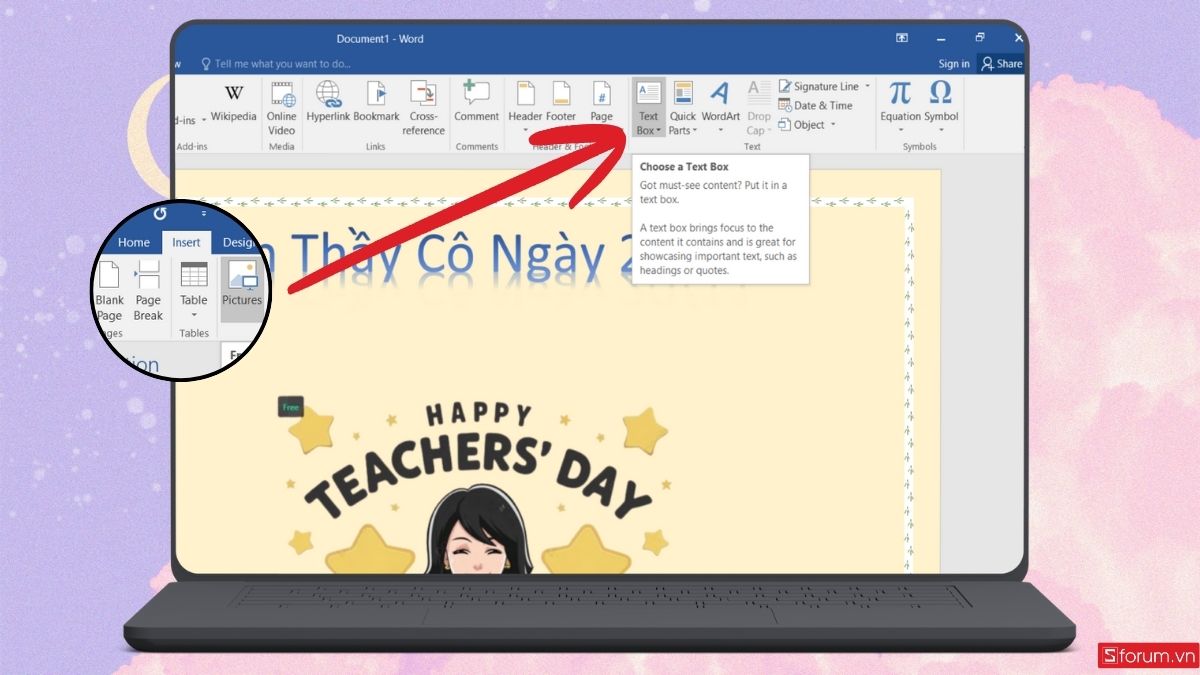Insert a Text Box
1200x675 pixels.
(648, 103)
